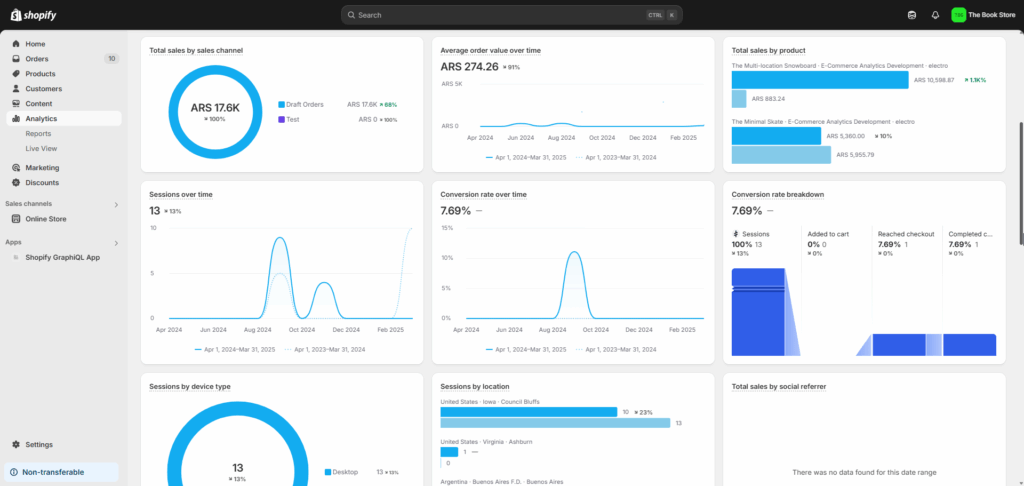
Task: Click the Shopify logo
Action: (x=33, y=14)
